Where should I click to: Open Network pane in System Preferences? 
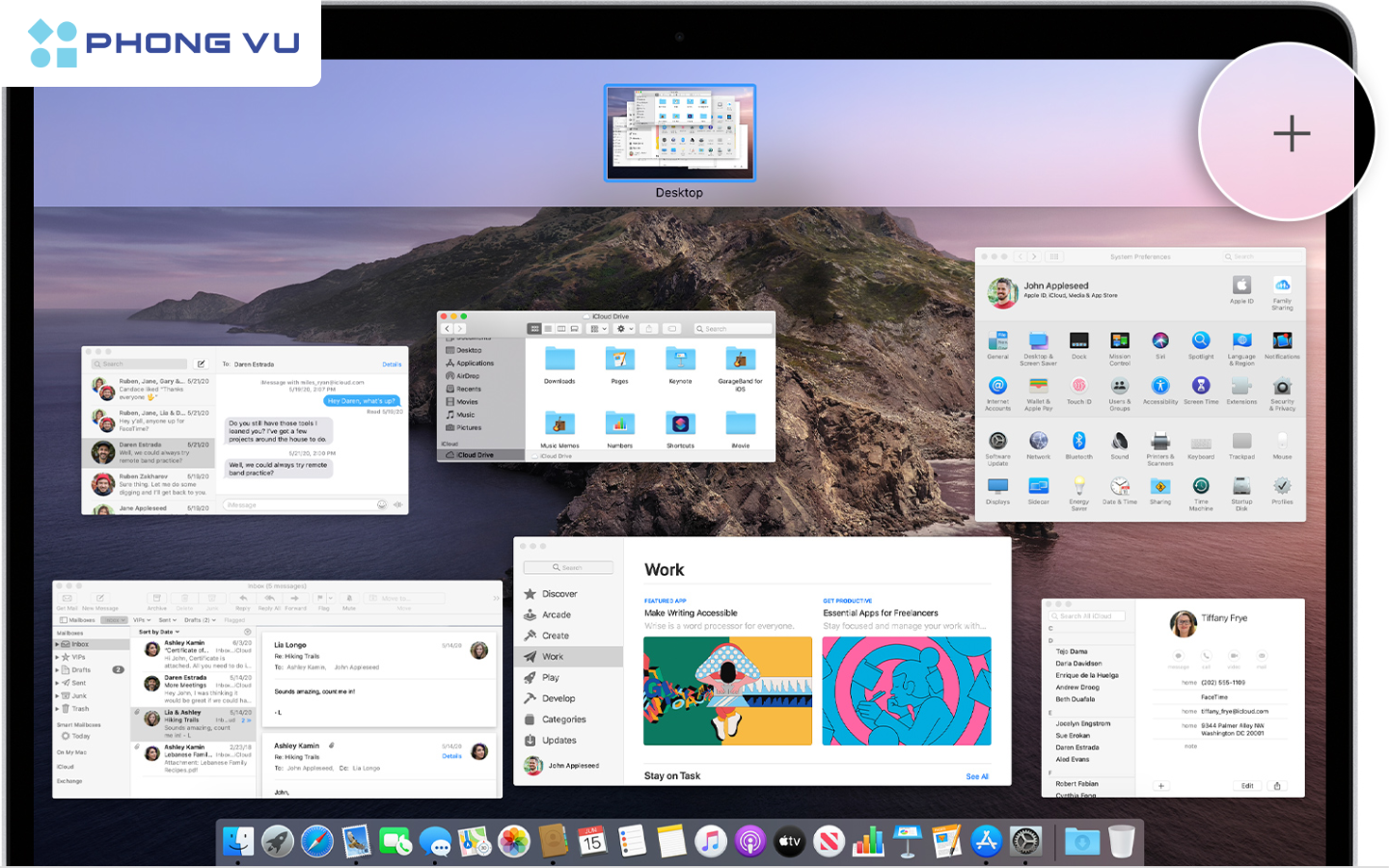tap(1039, 445)
